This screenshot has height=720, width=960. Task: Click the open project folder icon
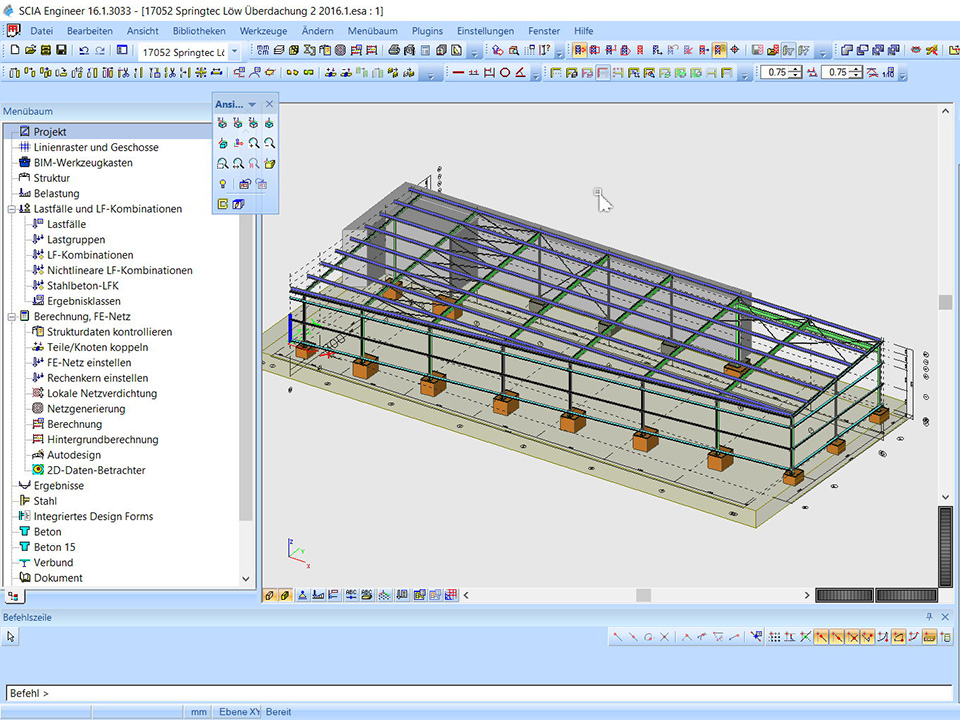point(29,50)
